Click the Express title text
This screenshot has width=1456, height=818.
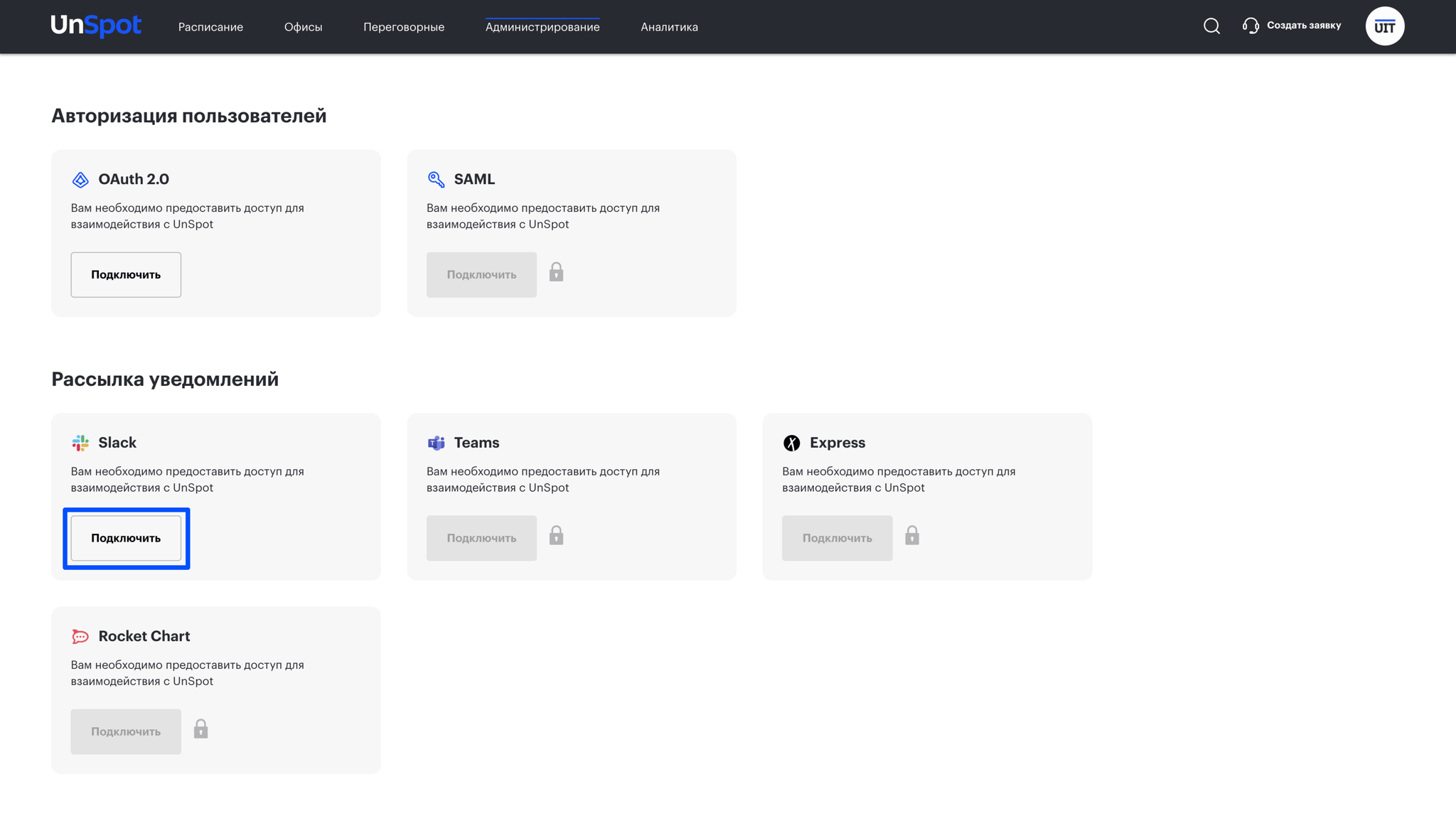[837, 443]
